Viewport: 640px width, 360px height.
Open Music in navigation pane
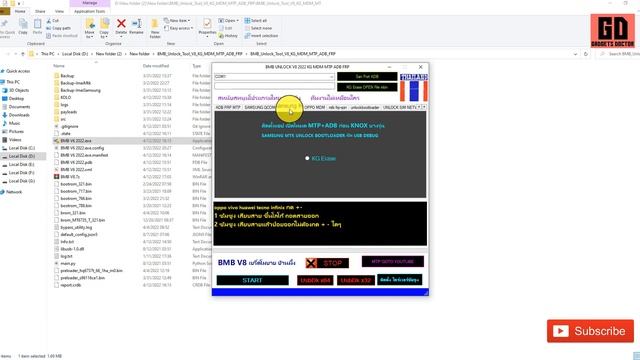(x=11, y=123)
